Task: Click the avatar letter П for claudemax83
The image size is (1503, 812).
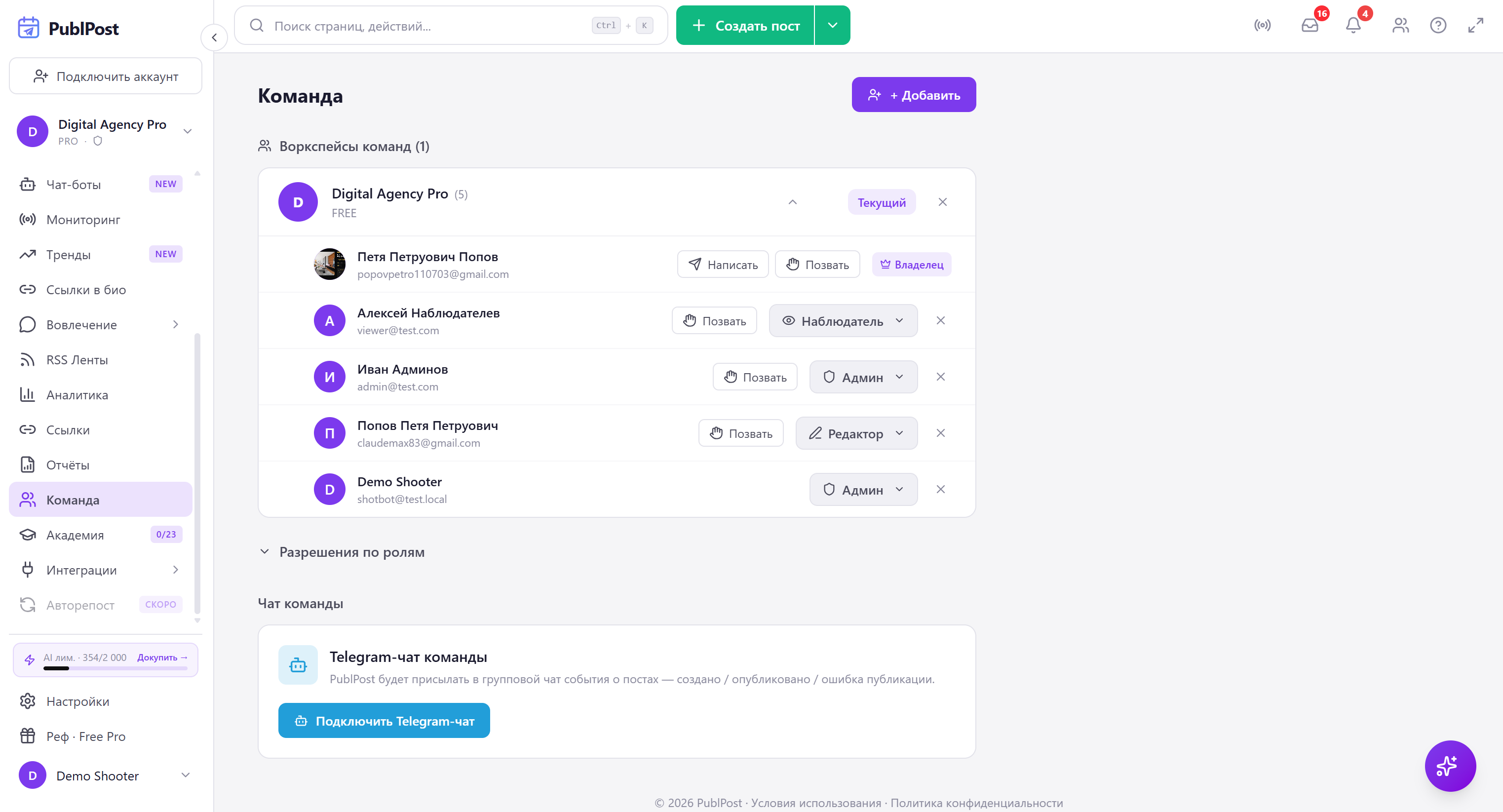Action: pos(330,433)
